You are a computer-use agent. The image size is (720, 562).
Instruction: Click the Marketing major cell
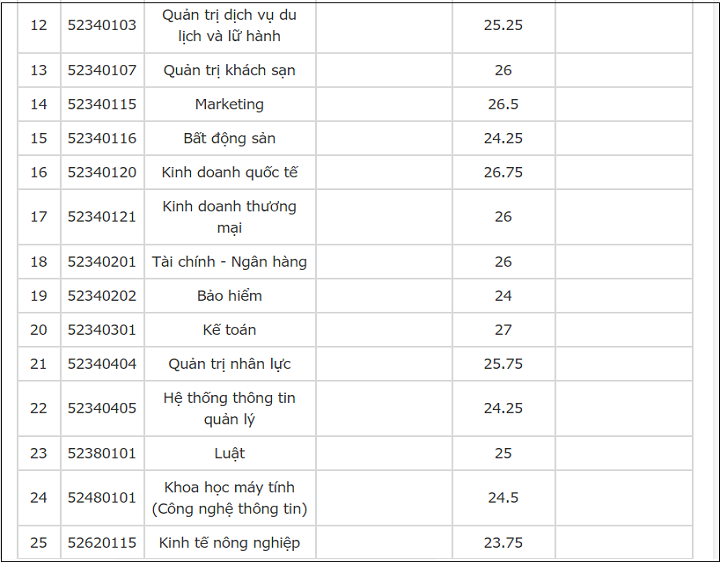[229, 104]
